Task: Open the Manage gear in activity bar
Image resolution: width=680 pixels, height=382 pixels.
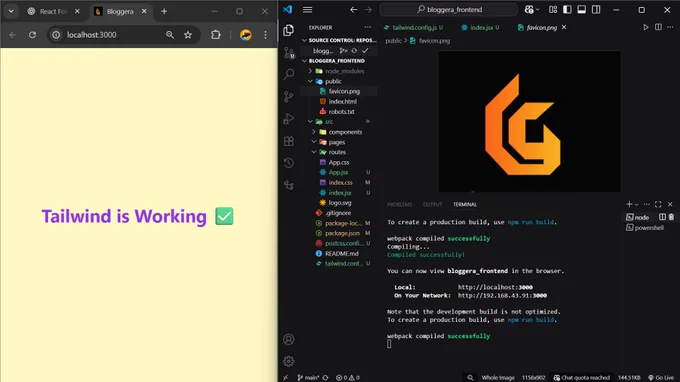Action: tap(288, 361)
